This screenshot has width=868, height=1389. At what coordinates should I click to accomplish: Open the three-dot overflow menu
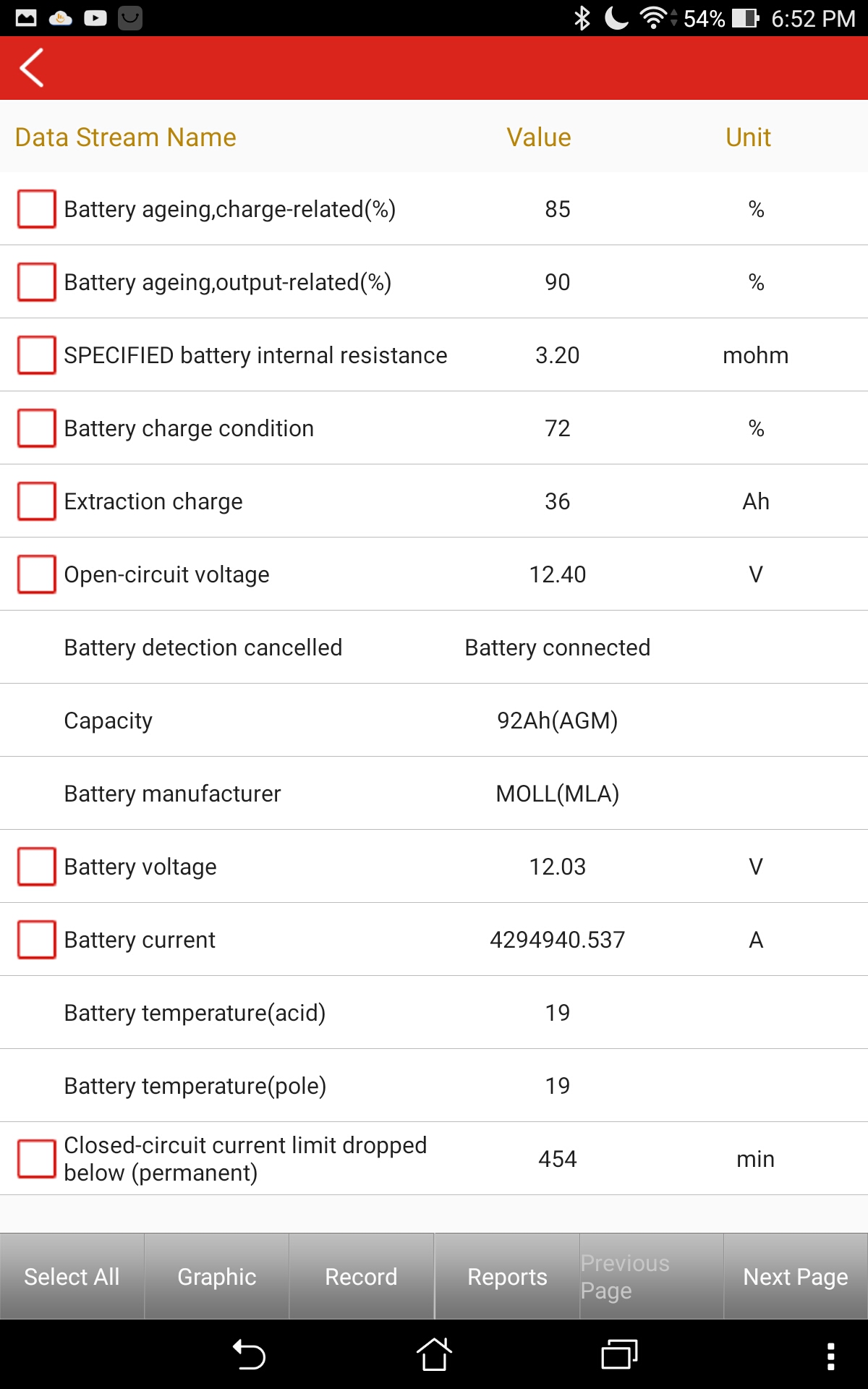pyautogui.click(x=830, y=1356)
